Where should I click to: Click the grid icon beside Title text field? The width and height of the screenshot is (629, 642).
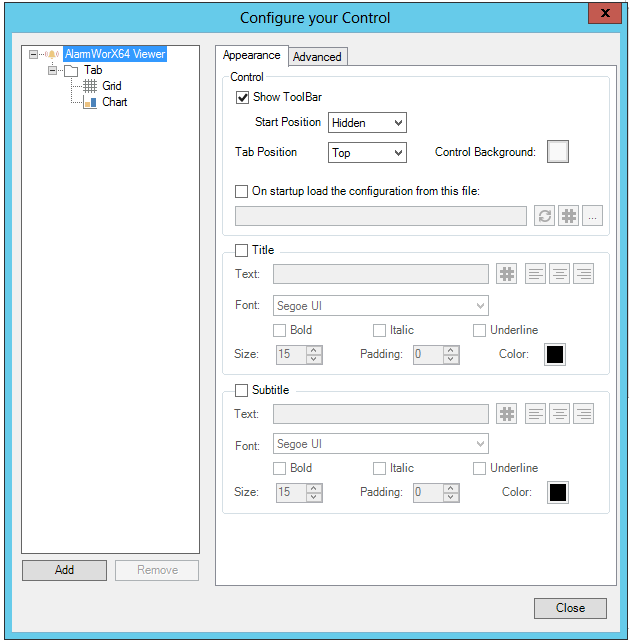[507, 274]
